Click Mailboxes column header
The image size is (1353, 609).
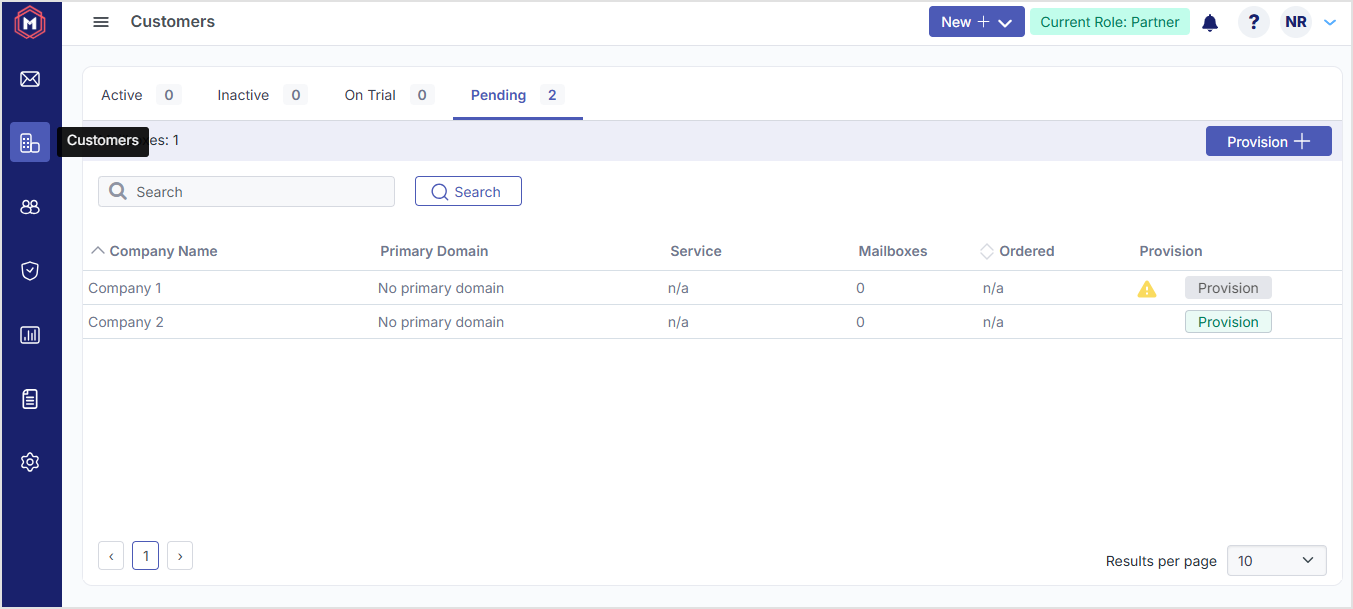click(893, 251)
